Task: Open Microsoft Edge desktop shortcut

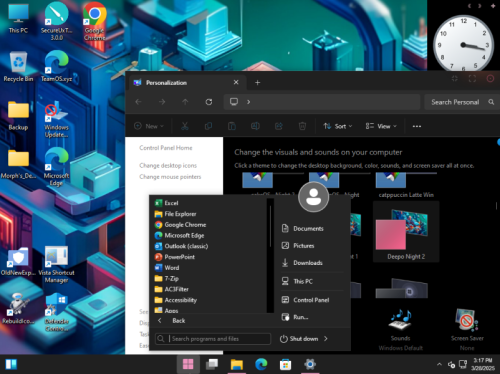Action: pos(56,167)
